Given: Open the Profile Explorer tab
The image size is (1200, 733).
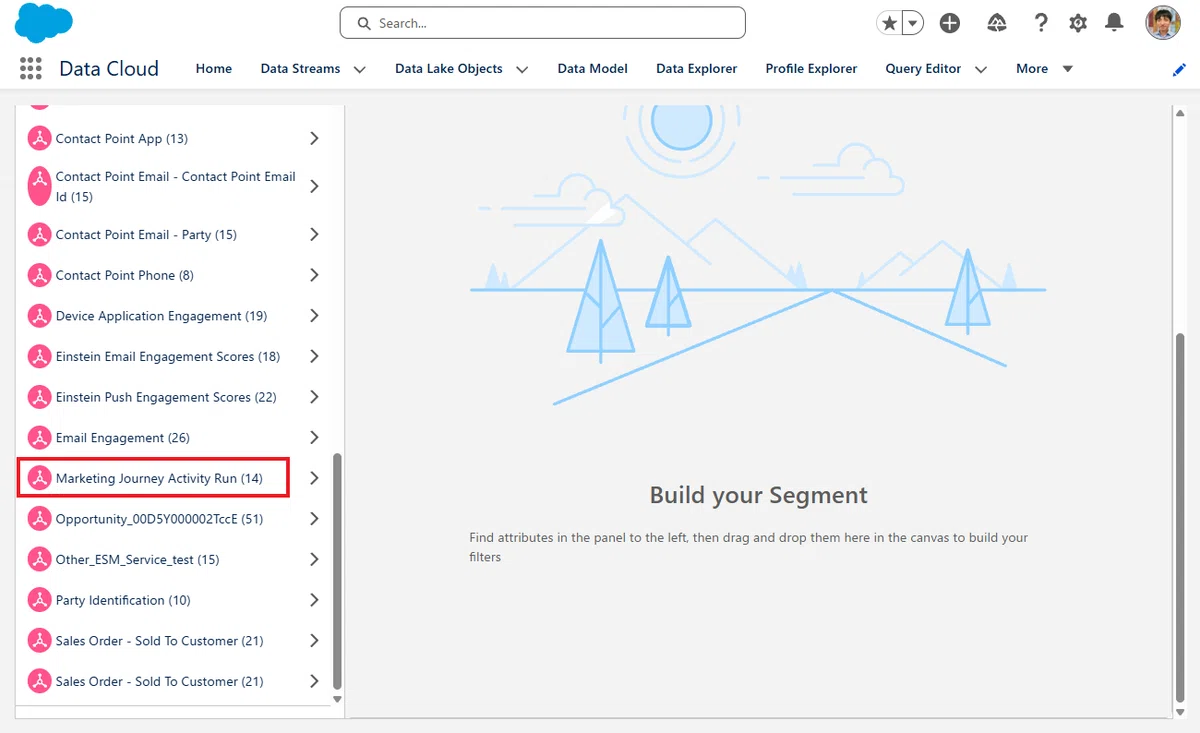Looking at the screenshot, I should pos(811,68).
